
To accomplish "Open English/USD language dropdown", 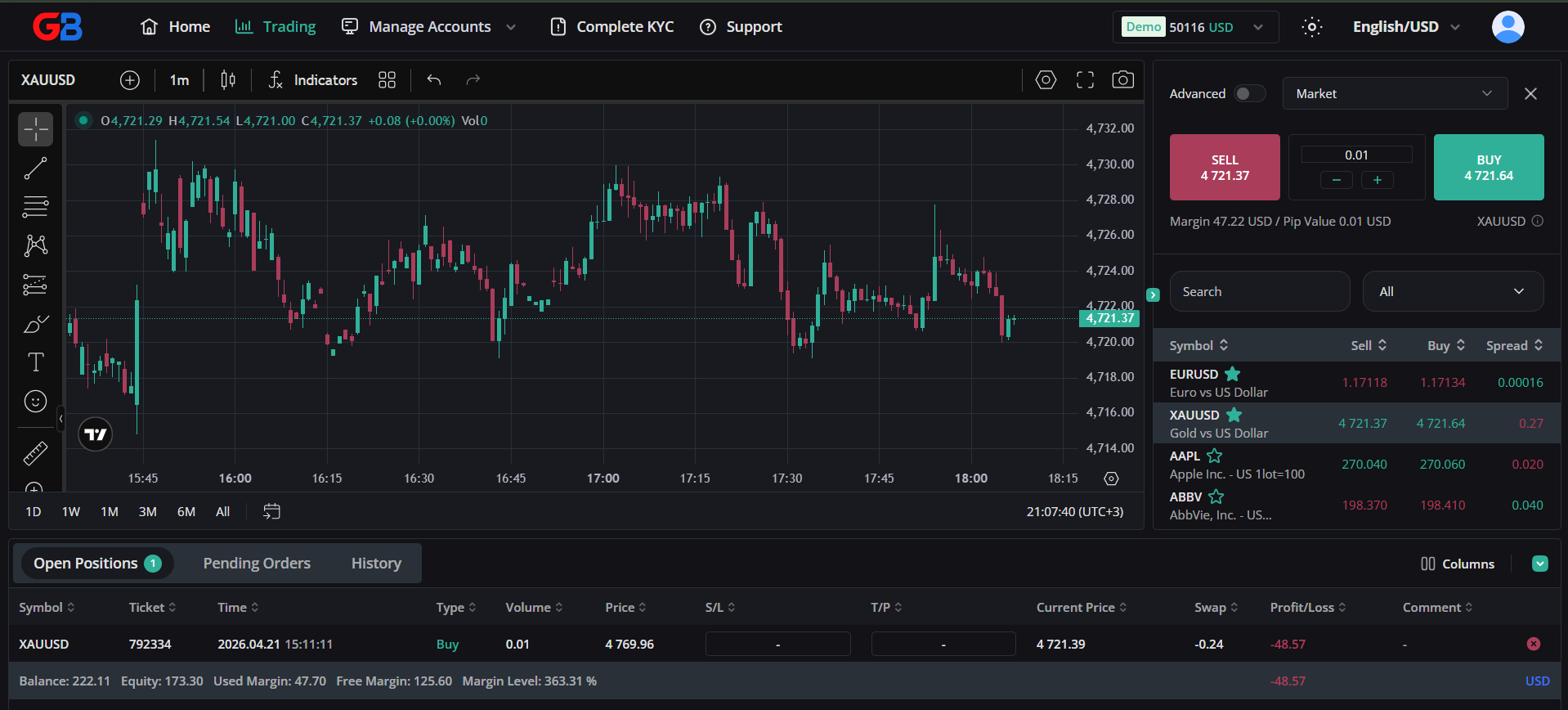I will pos(1406,27).
